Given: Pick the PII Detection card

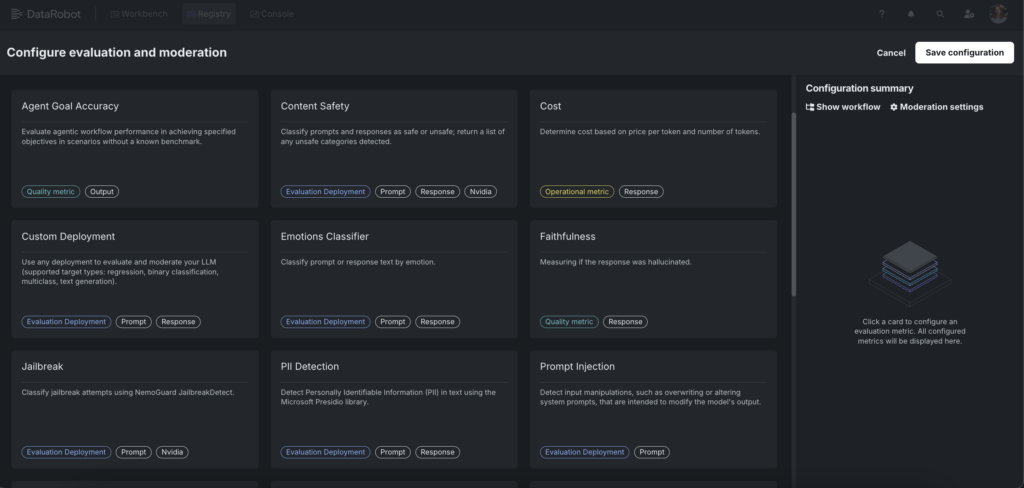Looking at the screenshot, I should click(x=393, y=408).
